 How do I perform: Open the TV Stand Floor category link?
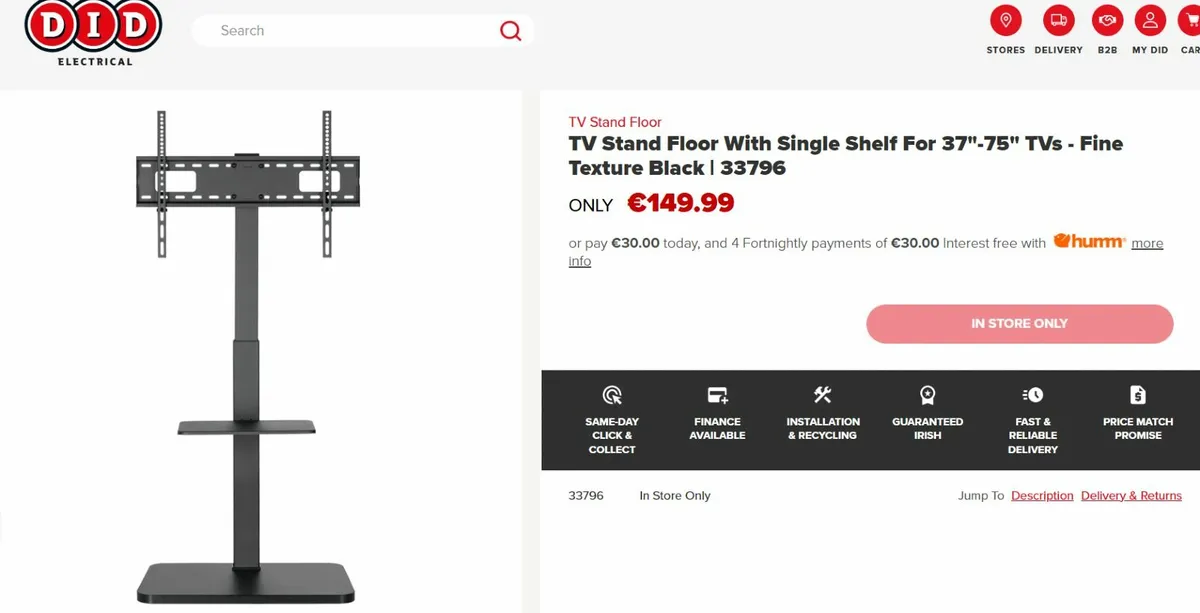(x=615, y=122)
